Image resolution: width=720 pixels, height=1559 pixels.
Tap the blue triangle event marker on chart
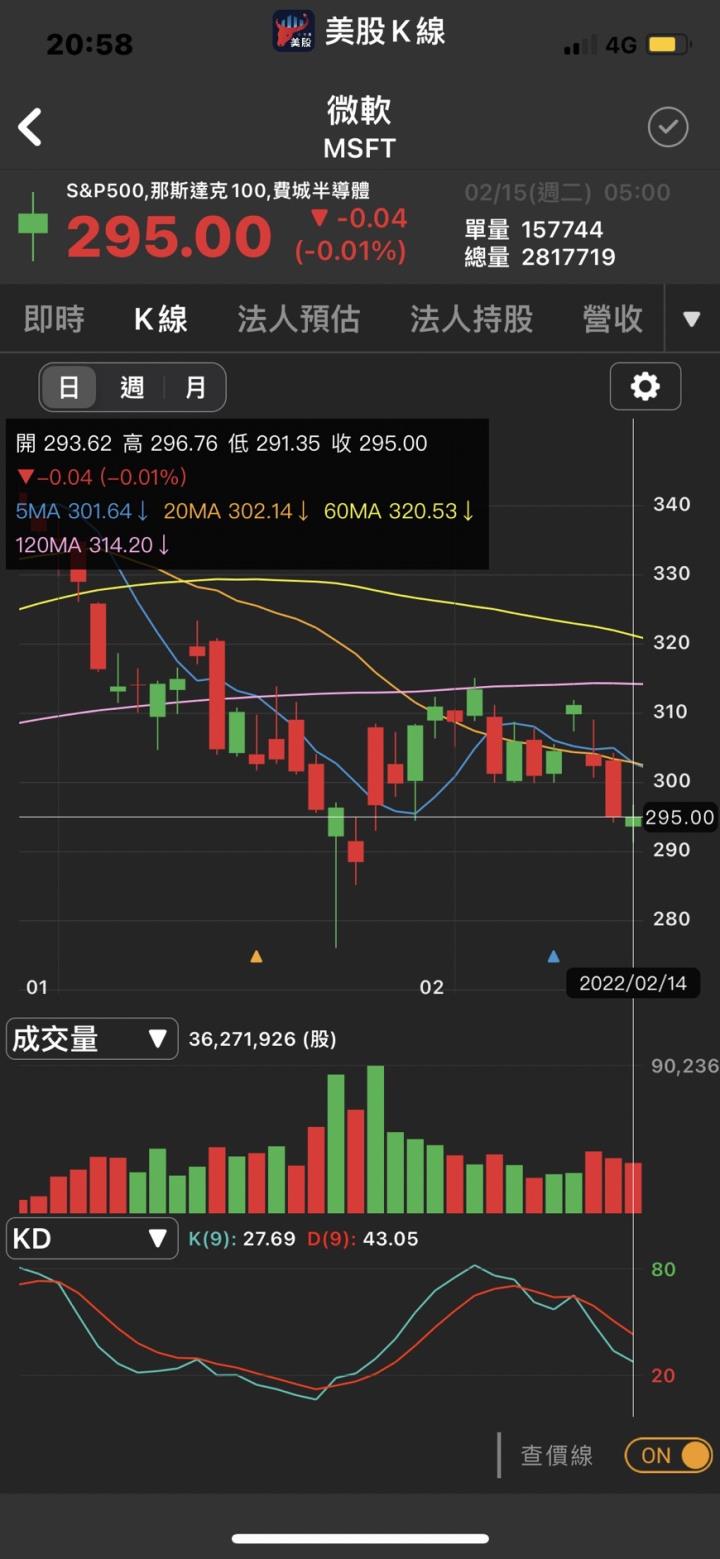(553, 956)
